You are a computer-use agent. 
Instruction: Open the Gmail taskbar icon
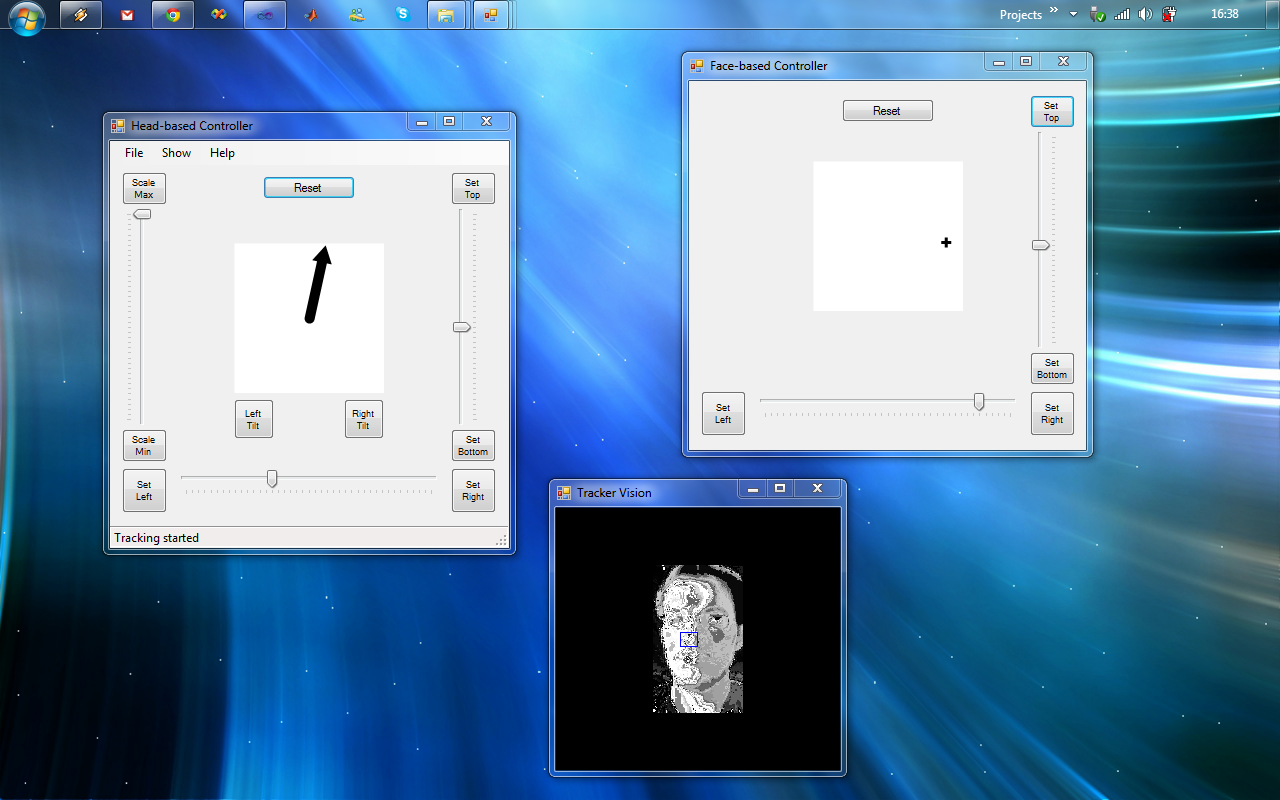click(x=127, y=15)
